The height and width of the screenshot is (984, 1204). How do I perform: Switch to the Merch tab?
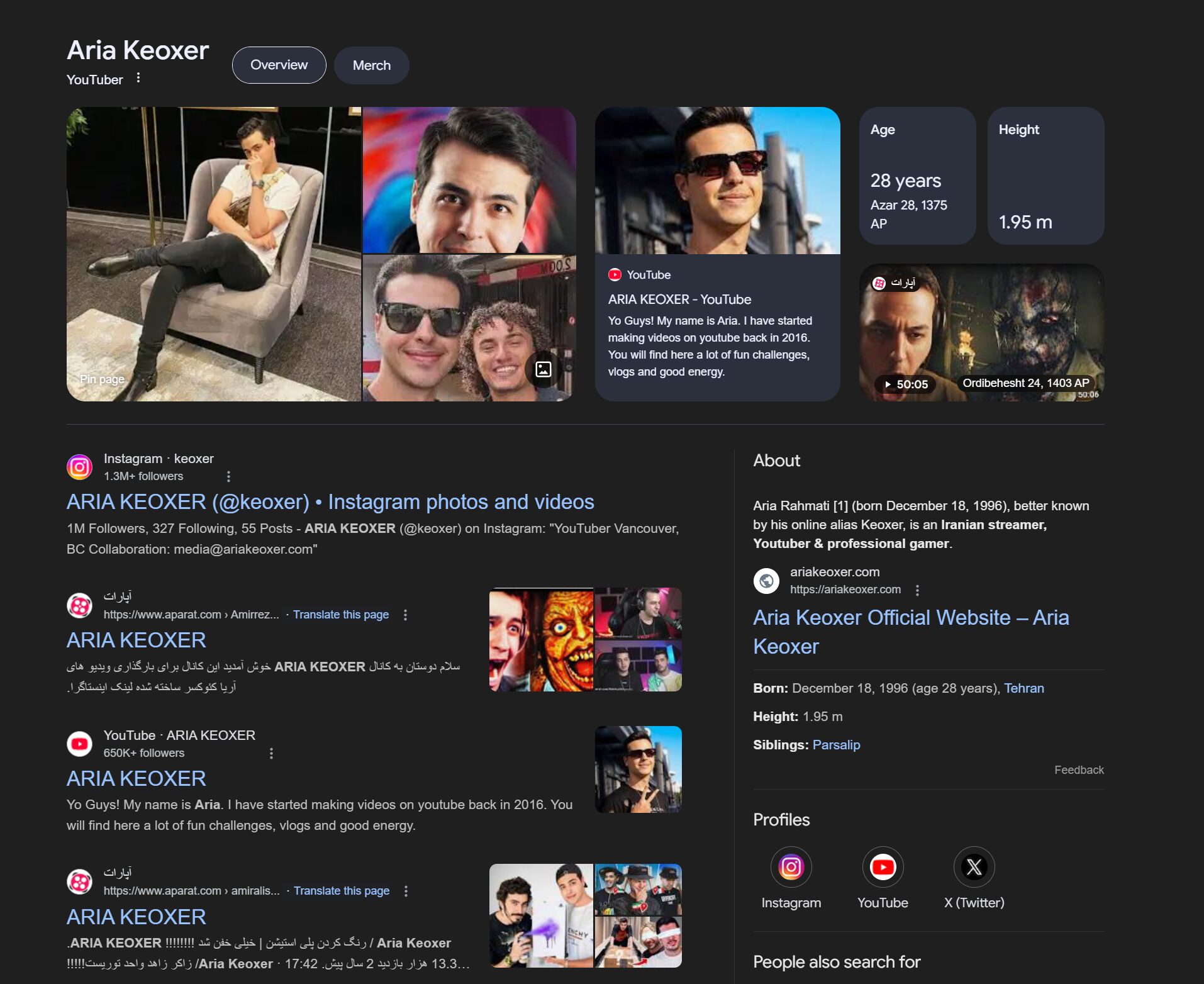(x=371, y=65)
